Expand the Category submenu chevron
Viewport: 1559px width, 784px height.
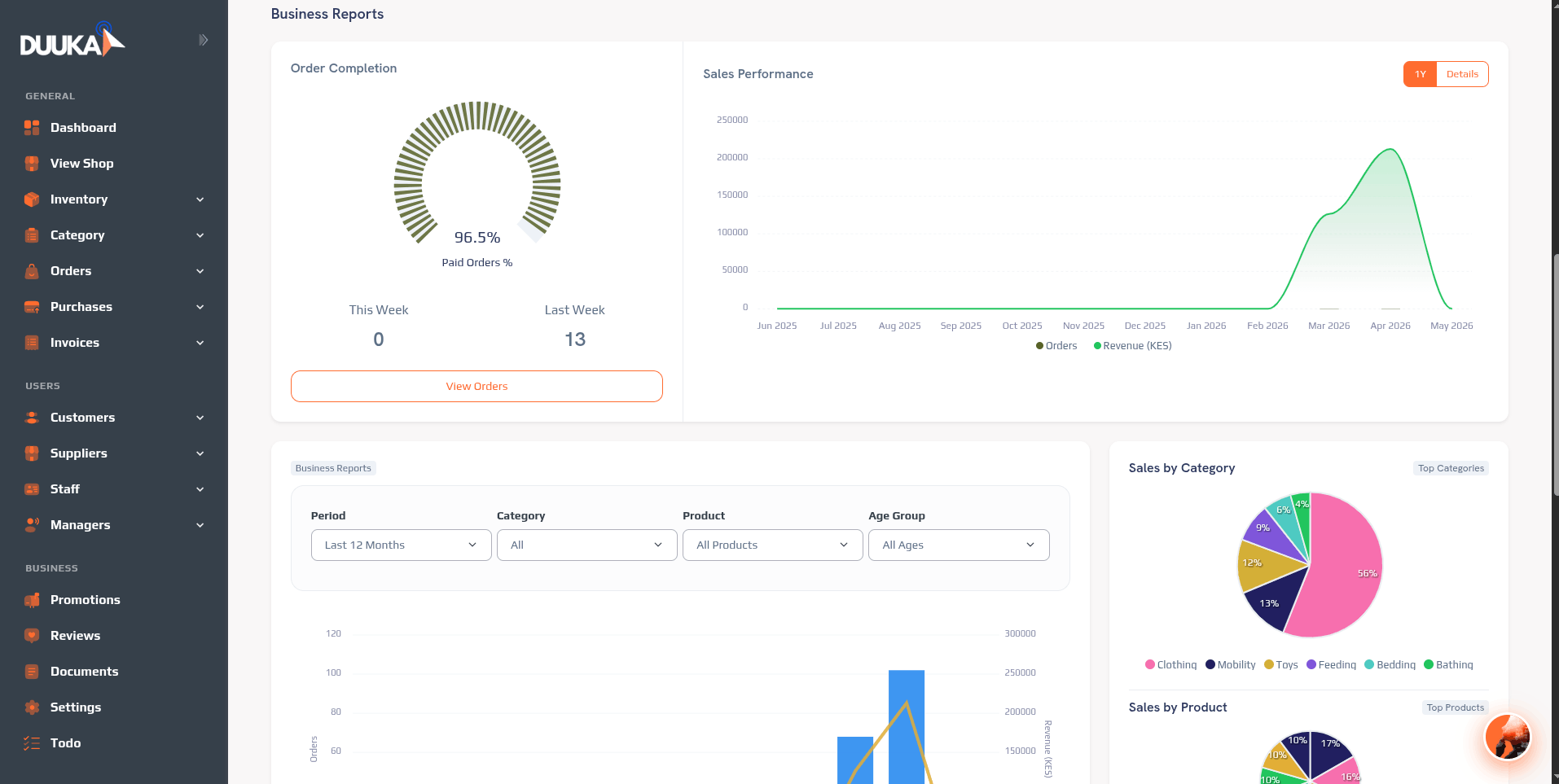point(200,235)
